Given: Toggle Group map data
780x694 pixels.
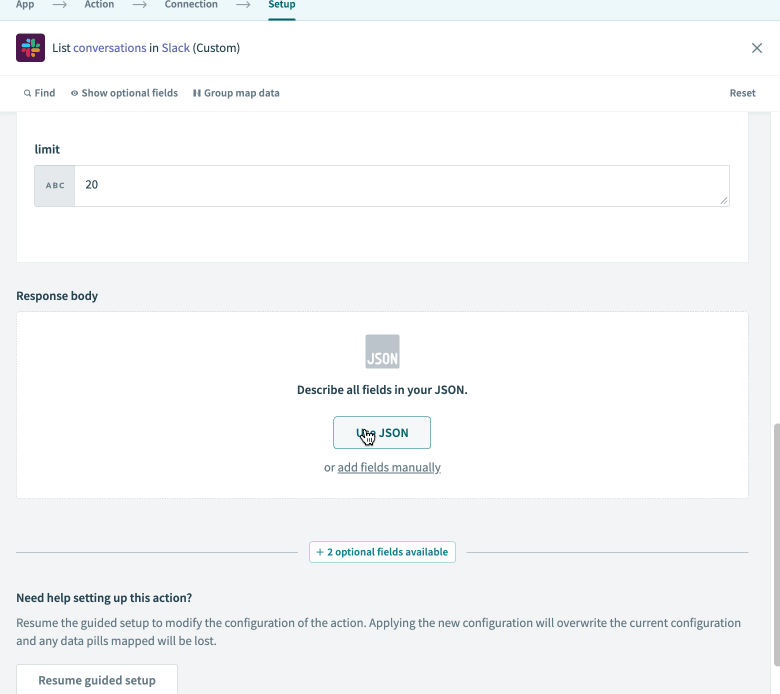Looking at the screenshot, I should pyautogui.click(x=236, y=93).
